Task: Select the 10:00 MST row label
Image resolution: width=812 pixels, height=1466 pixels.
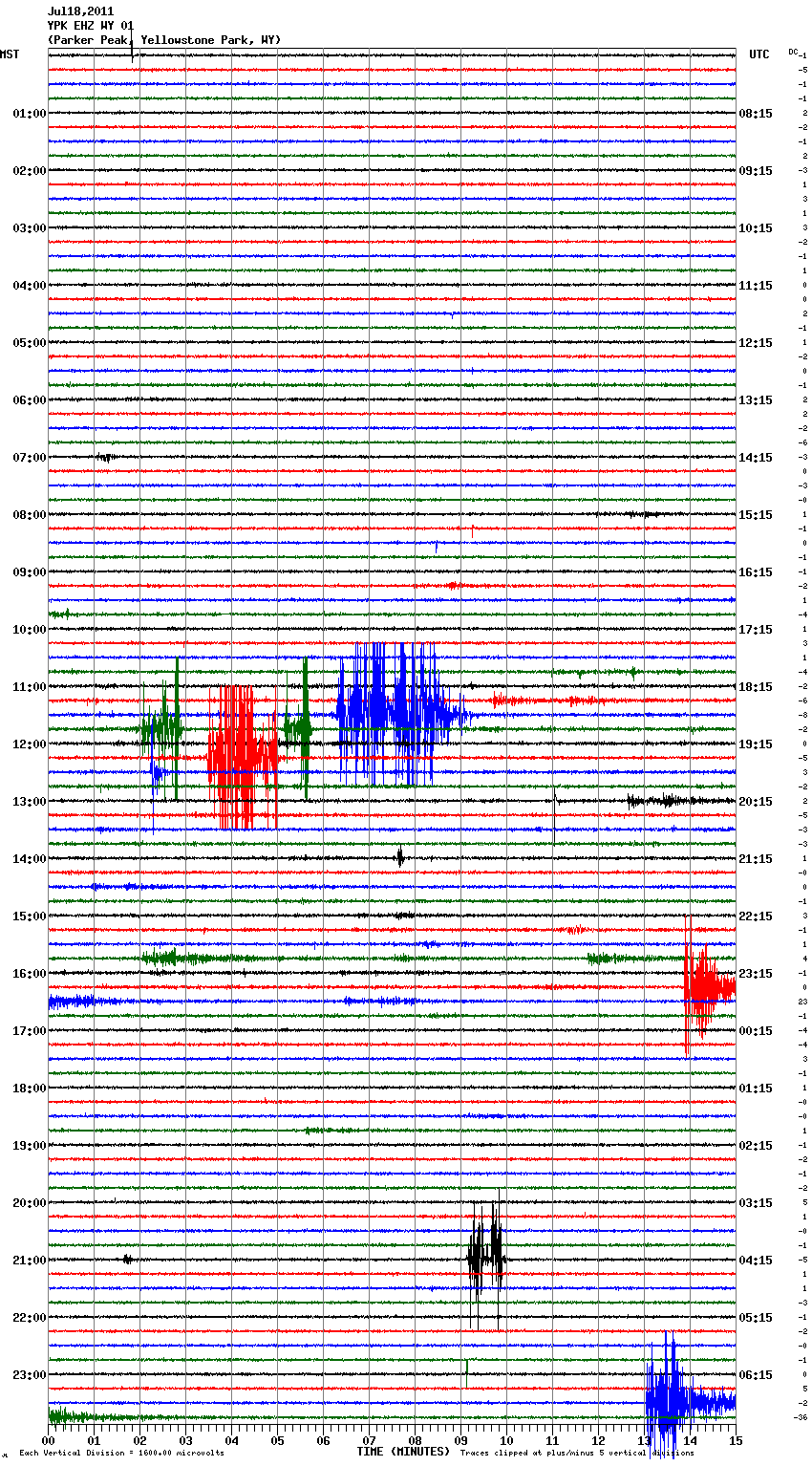Action: click(30, 630)
